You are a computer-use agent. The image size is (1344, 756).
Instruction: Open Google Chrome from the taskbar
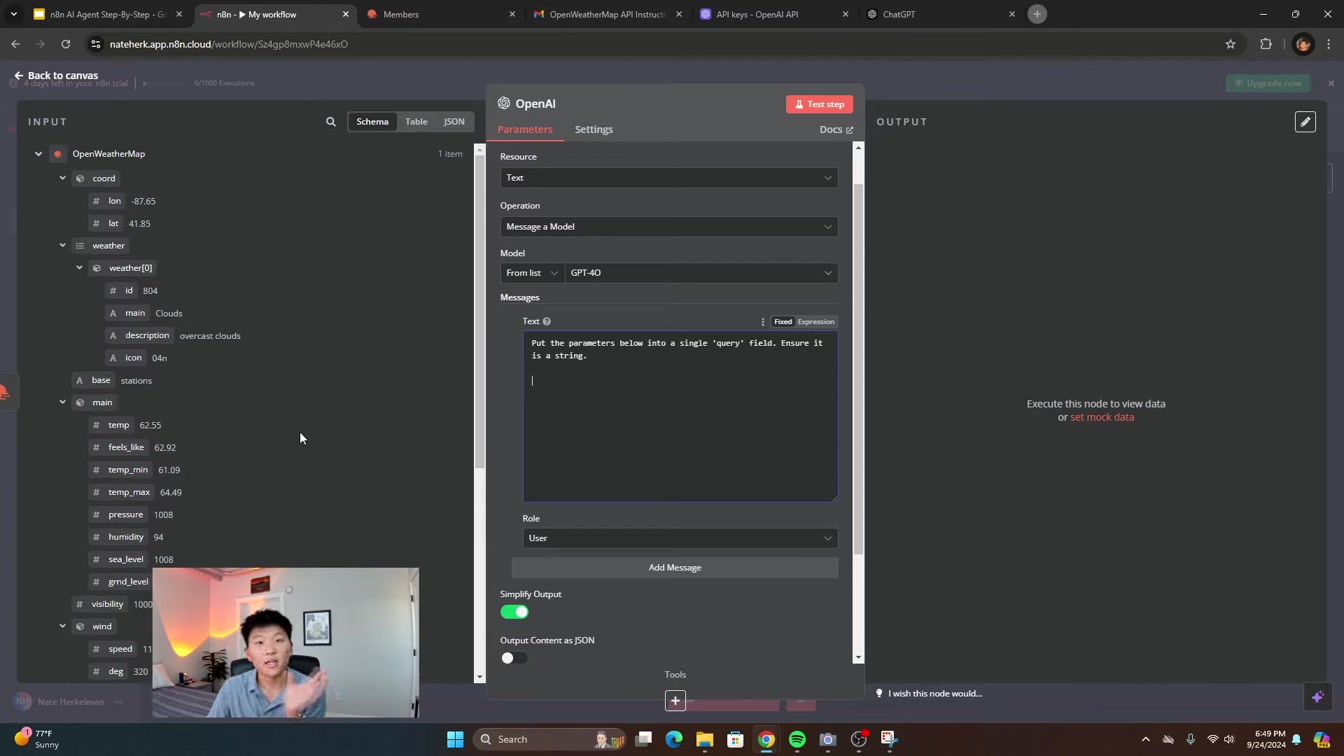tap(766, 739)
